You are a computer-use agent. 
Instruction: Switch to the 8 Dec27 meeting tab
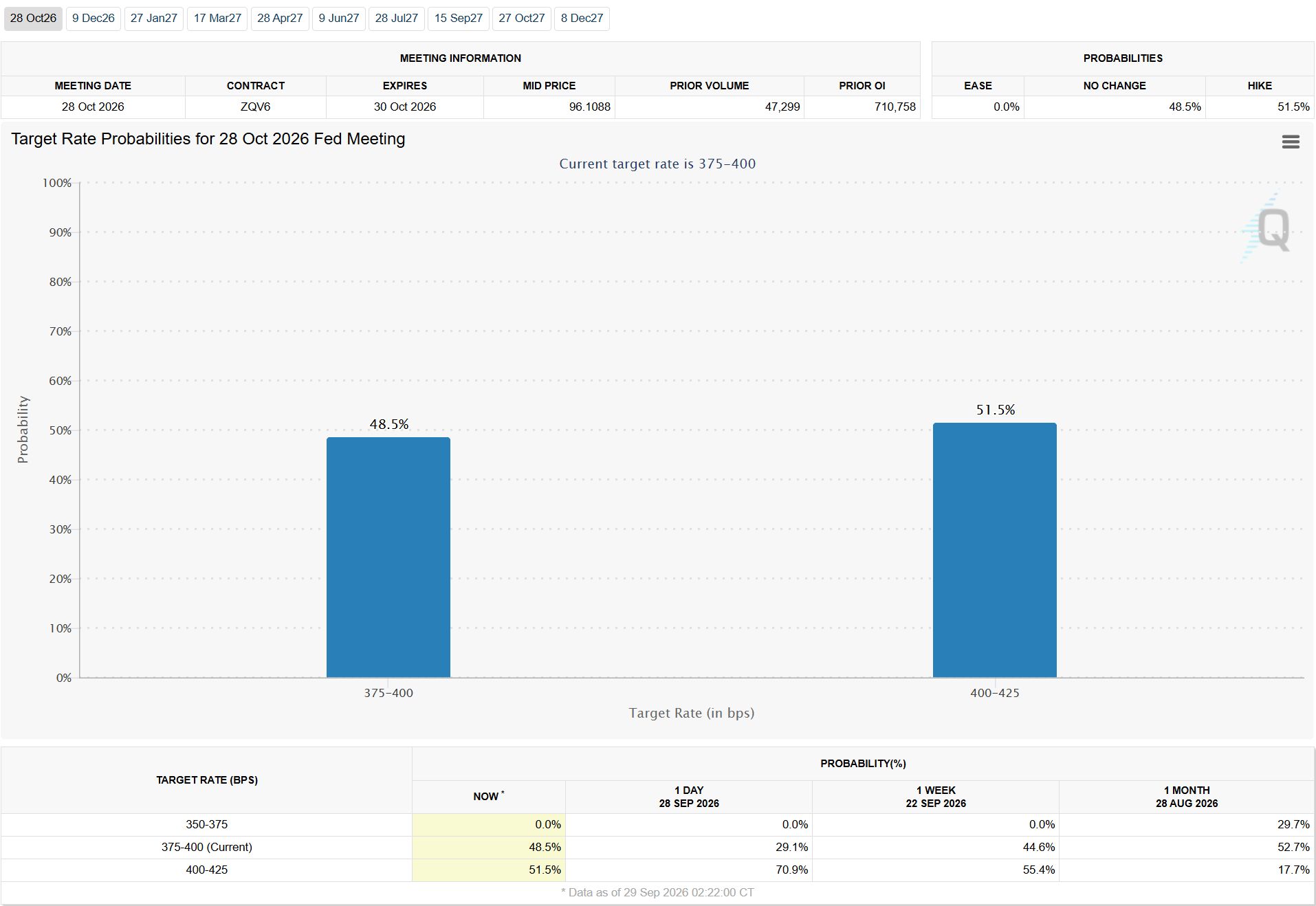click(582, 19)
